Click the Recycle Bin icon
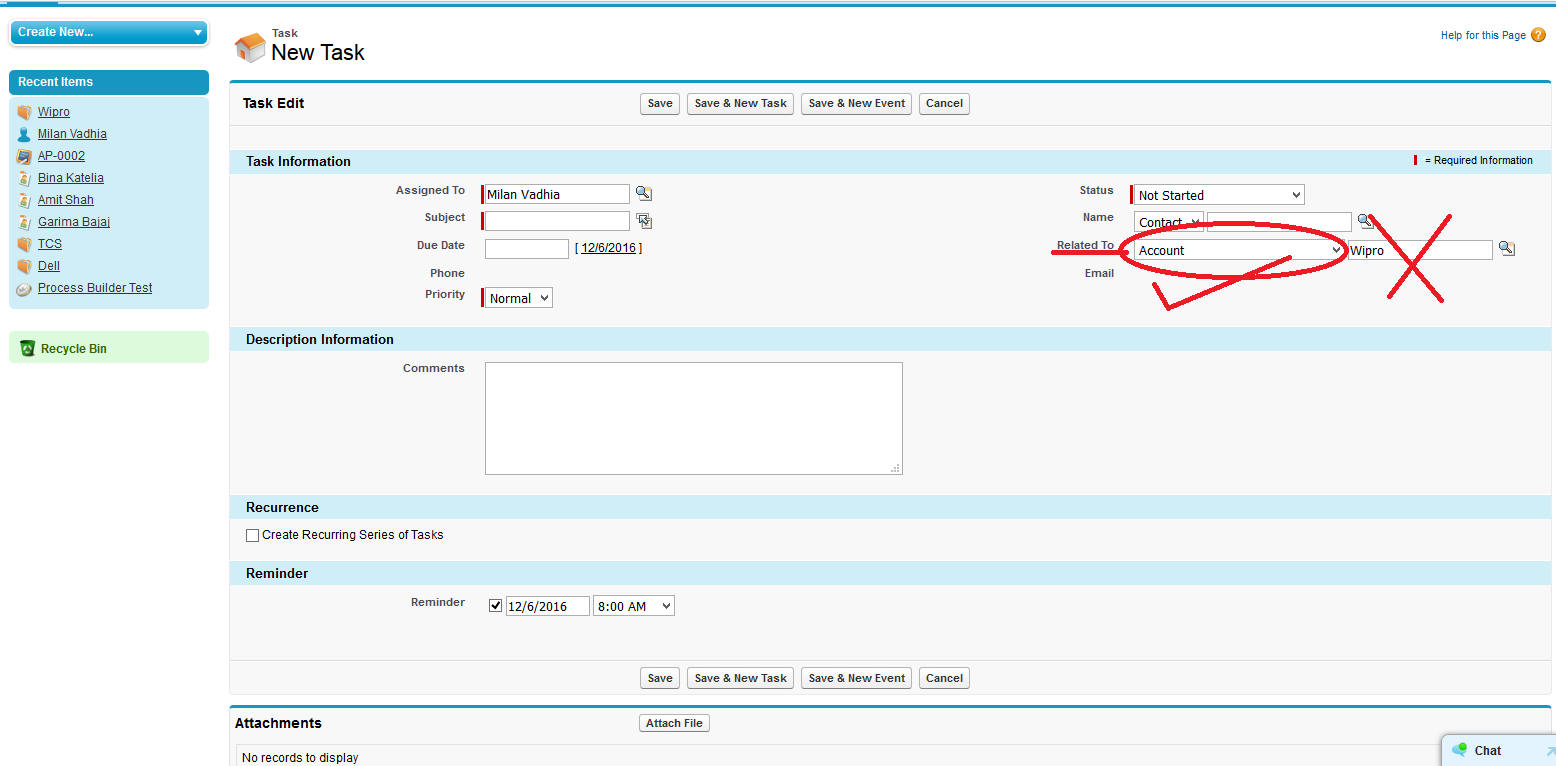This screenshot has height=766, width=1556. 27,348
